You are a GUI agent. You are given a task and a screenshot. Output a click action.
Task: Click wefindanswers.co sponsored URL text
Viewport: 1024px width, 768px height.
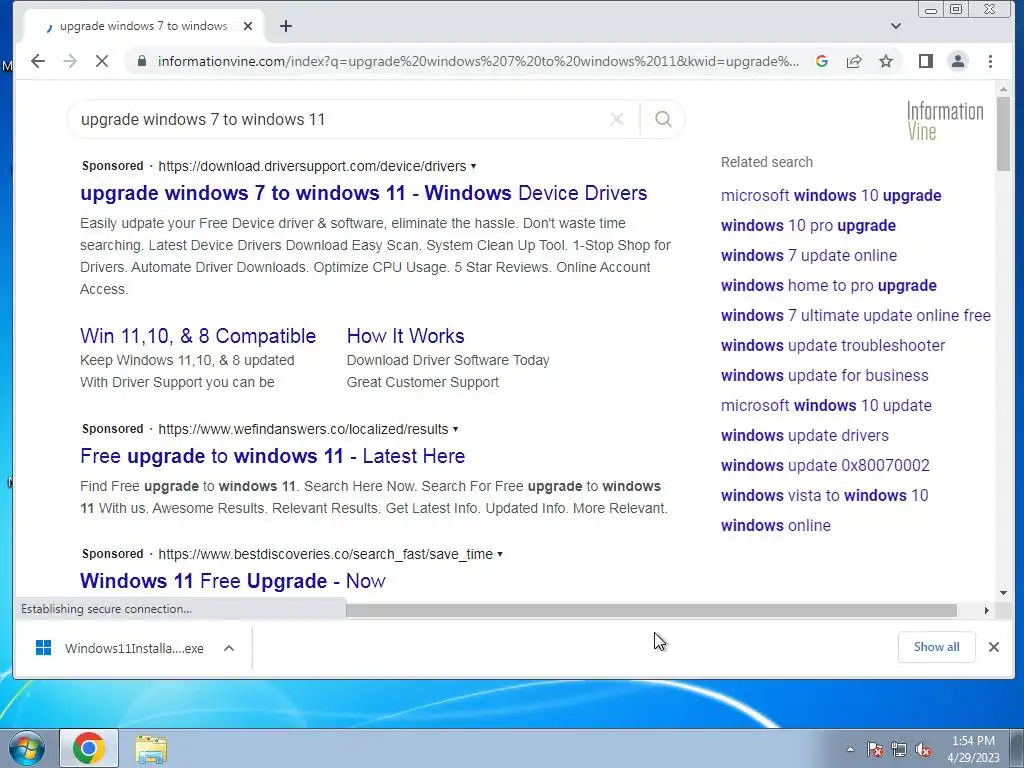click(x=304, y=429)
